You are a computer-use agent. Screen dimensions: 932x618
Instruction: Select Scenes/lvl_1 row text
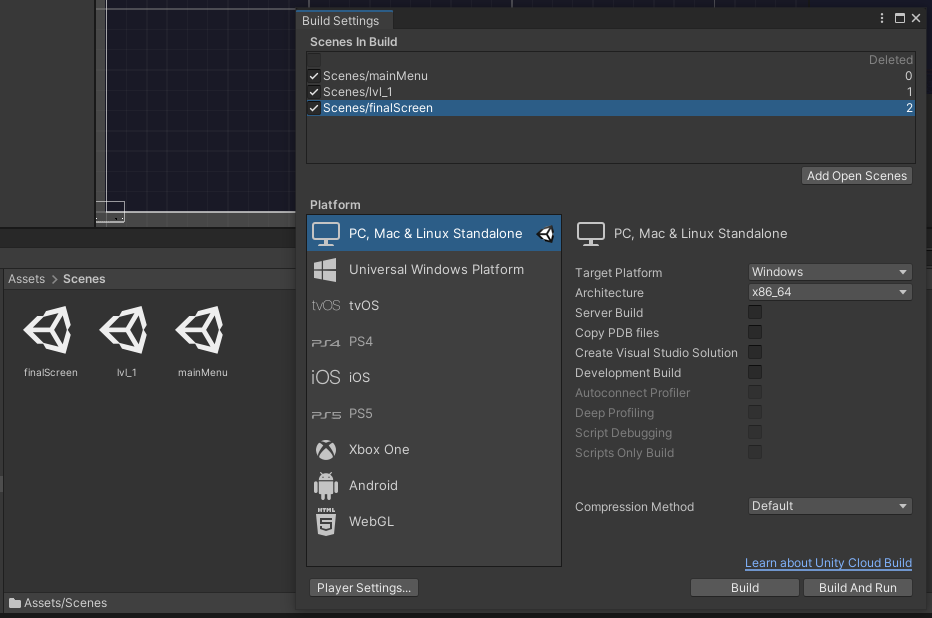point(357,92)
